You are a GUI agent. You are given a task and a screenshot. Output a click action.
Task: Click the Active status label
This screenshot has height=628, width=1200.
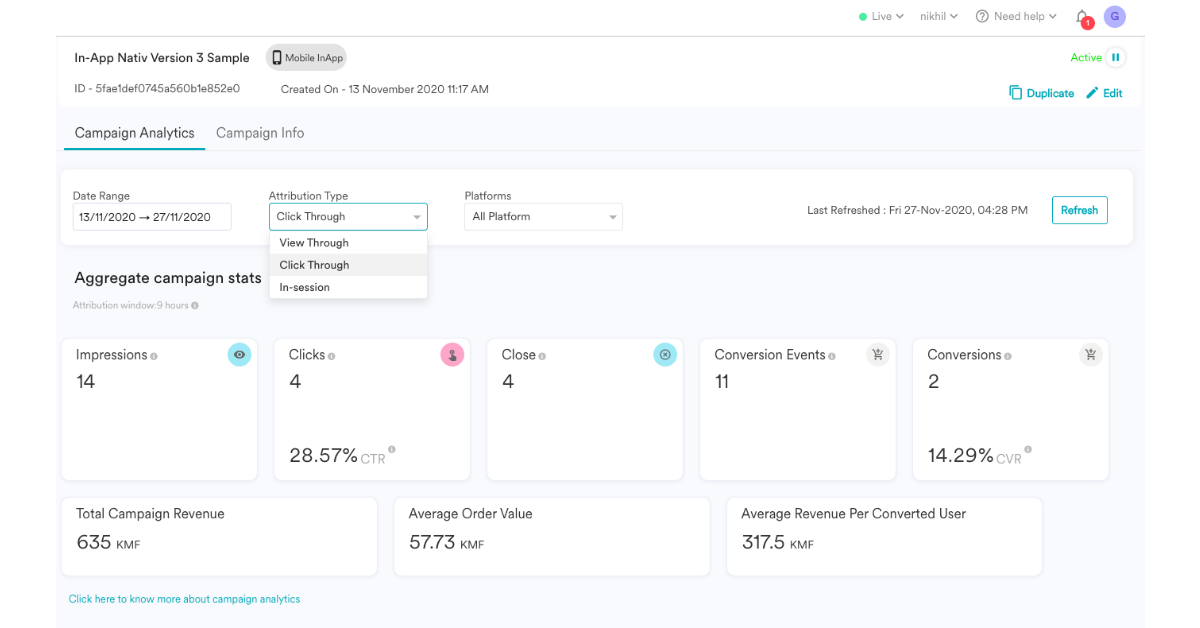[1086, 57]
